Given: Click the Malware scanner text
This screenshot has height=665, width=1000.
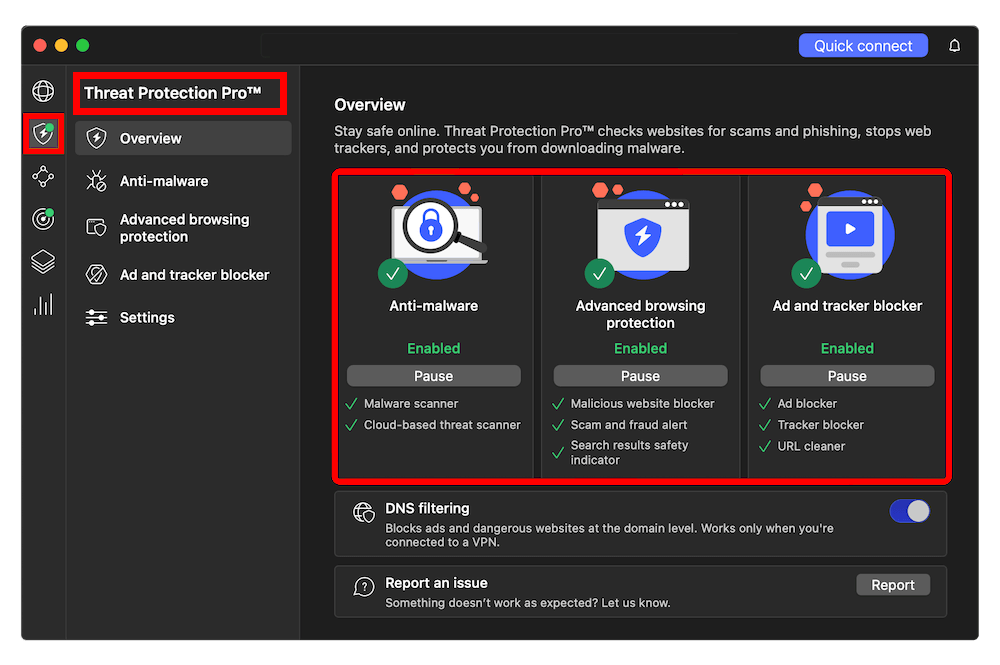Looking at the screenshot, I should pos(411,404).
